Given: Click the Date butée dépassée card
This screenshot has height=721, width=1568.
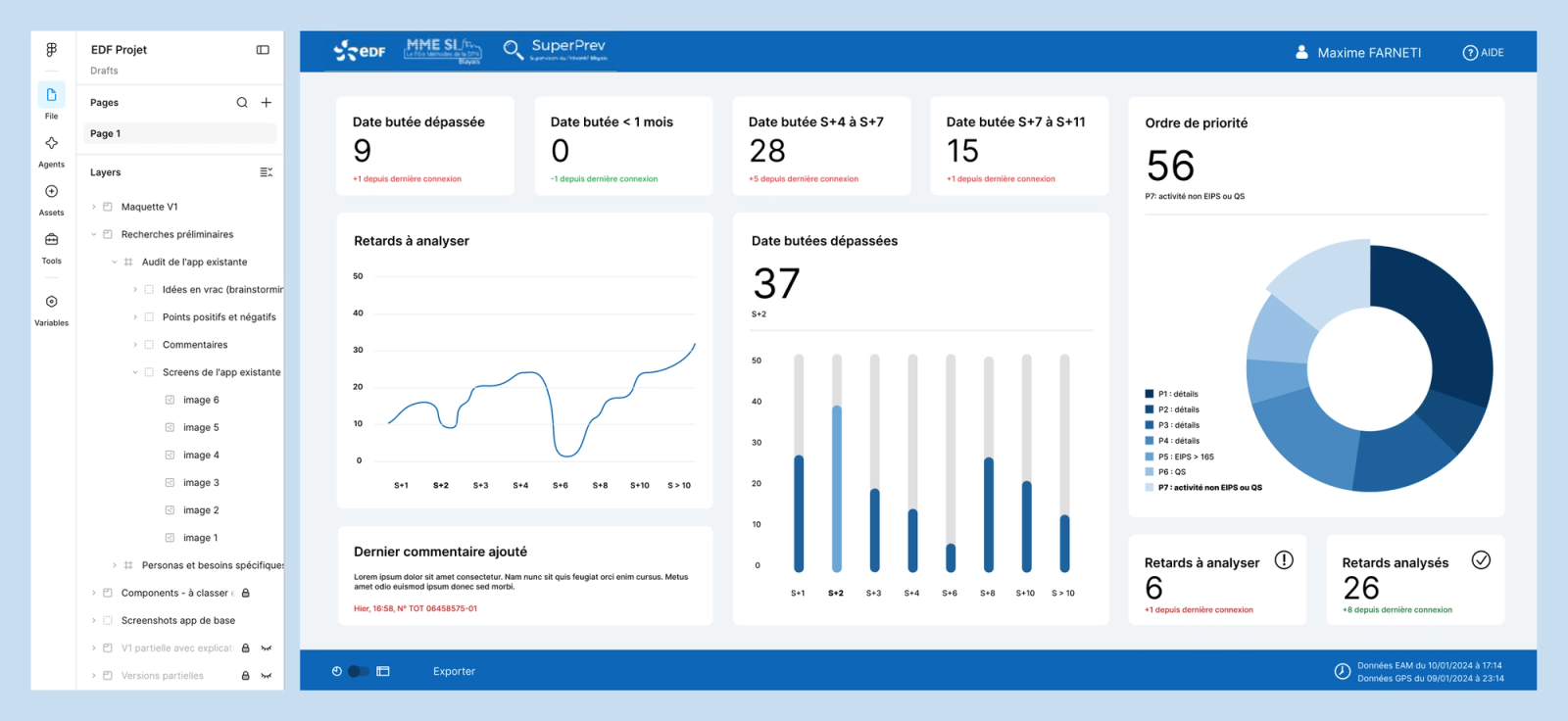Looking at the screenshot, I should [x=425, y=146].
